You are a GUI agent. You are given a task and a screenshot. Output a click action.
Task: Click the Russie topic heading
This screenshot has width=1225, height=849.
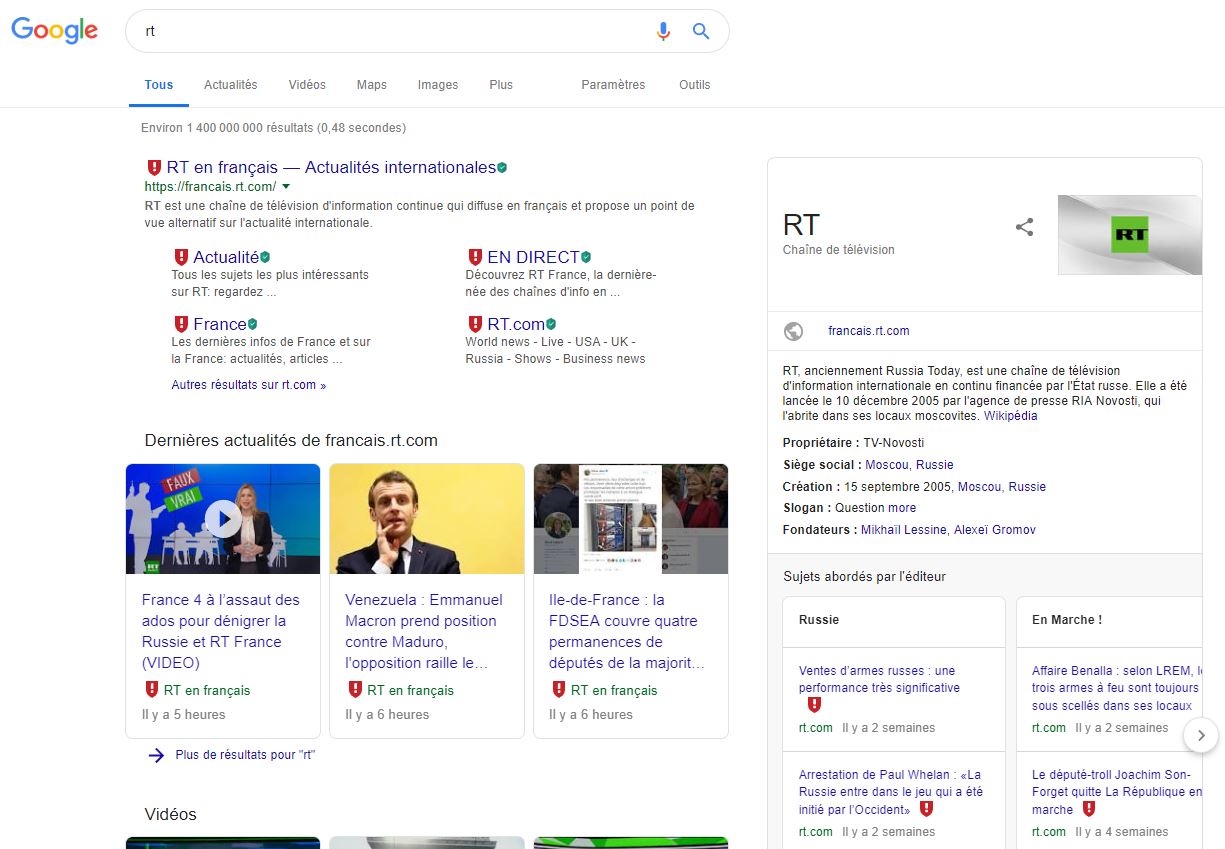click(819, 620)
